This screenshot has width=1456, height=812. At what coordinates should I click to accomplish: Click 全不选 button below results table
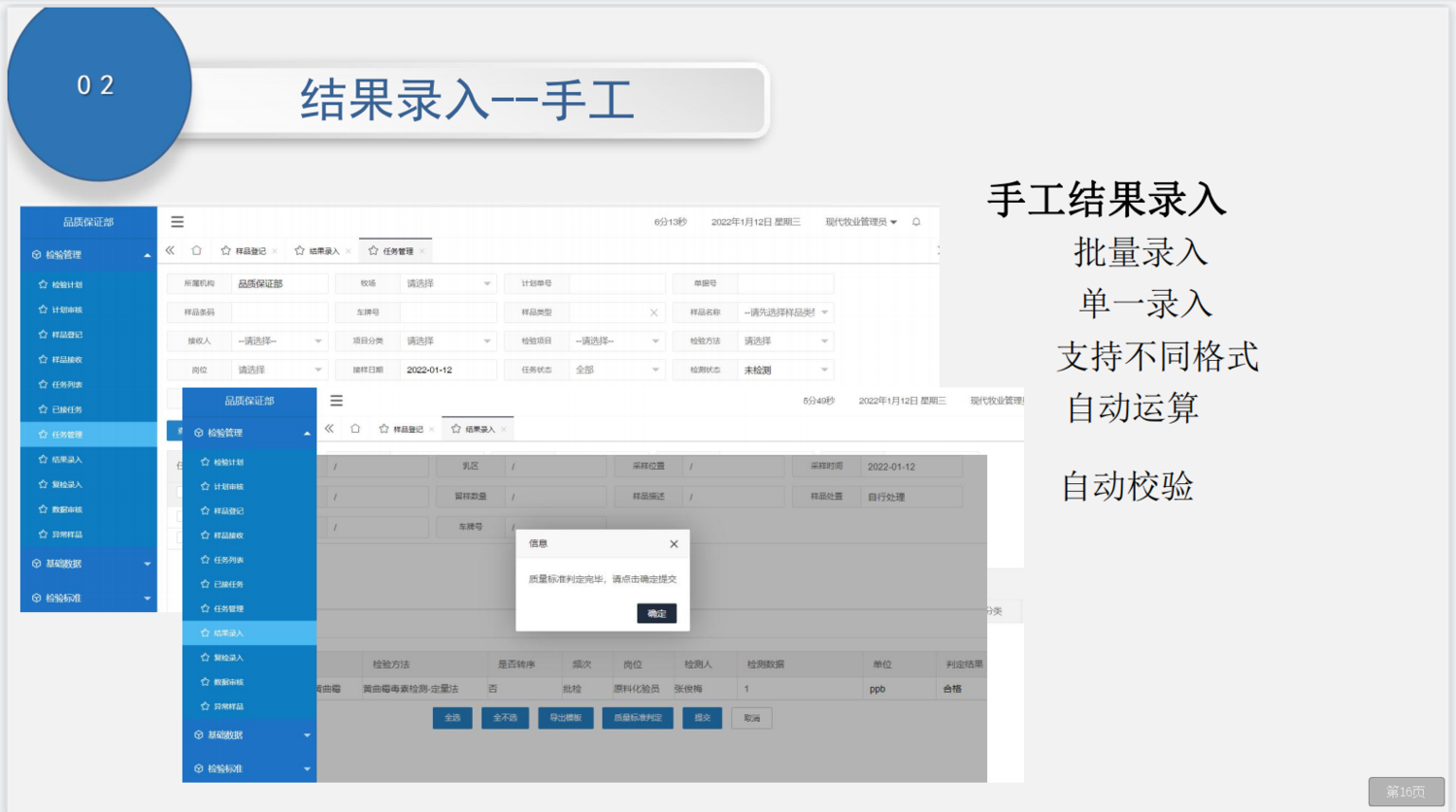(x=505, y=718)
